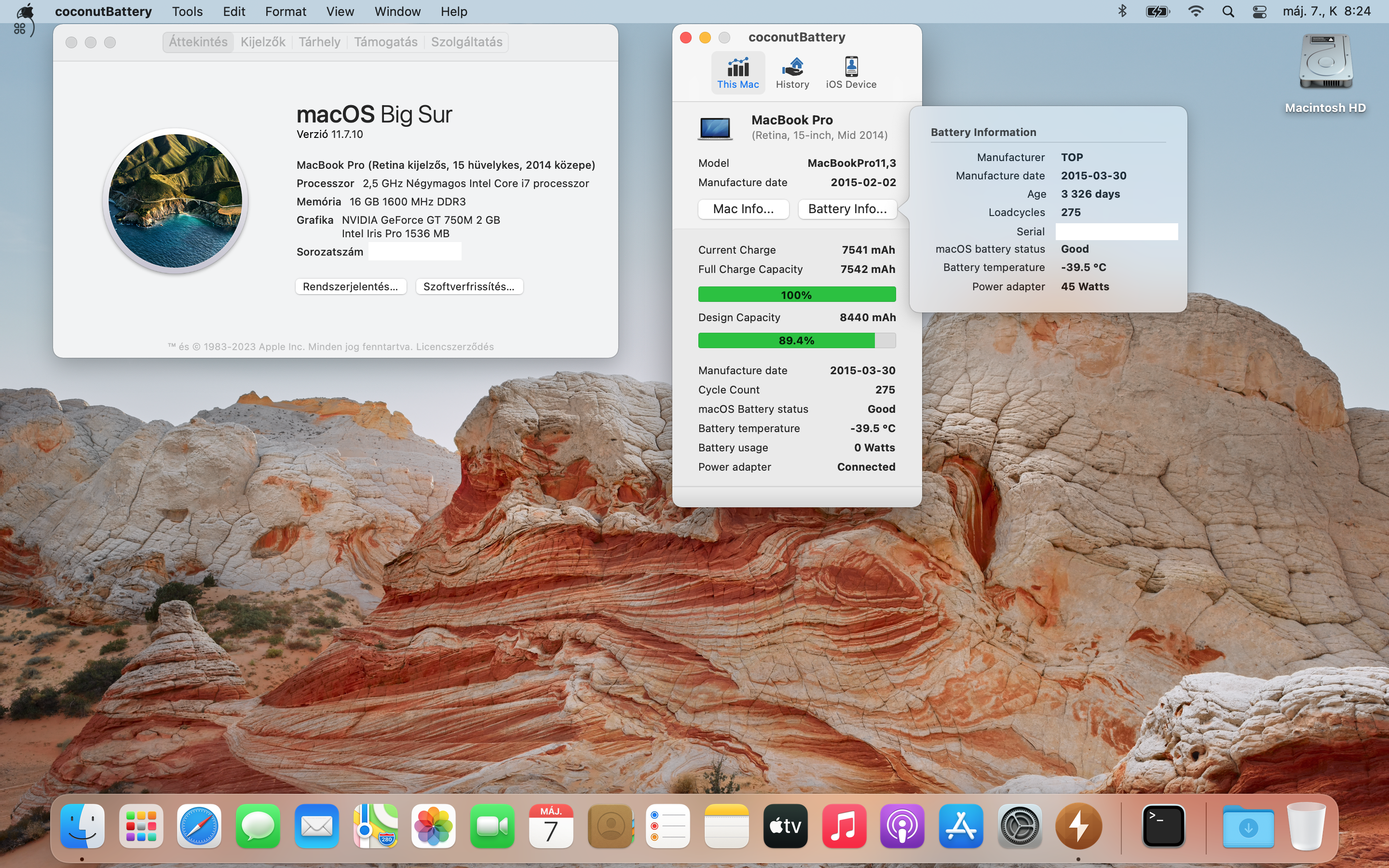Open Music in the Dock

pyautogui.click(x=844, y=826)
